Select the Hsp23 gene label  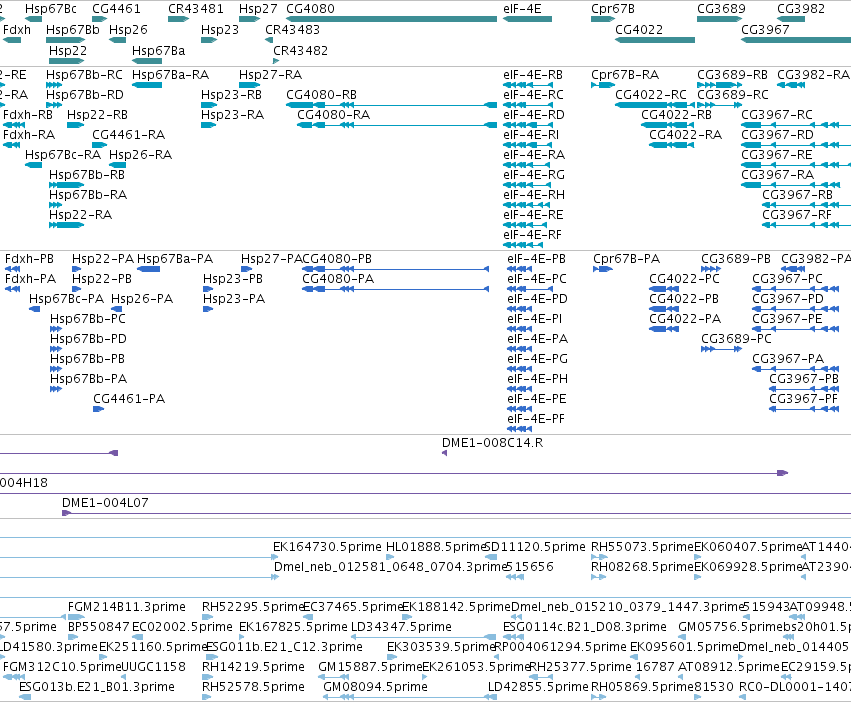pos(220,29)
